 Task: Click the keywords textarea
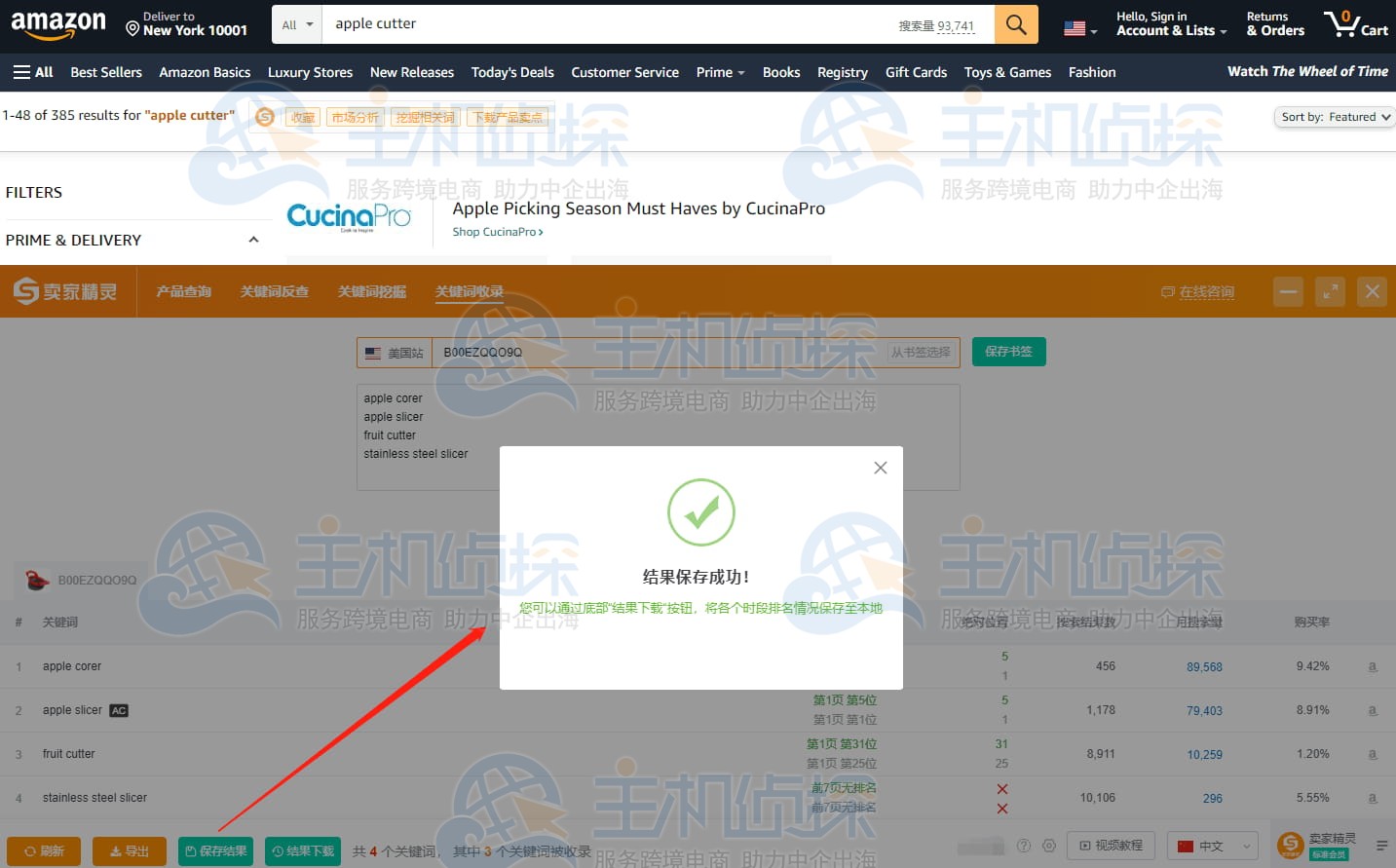[x=659, y=436]
